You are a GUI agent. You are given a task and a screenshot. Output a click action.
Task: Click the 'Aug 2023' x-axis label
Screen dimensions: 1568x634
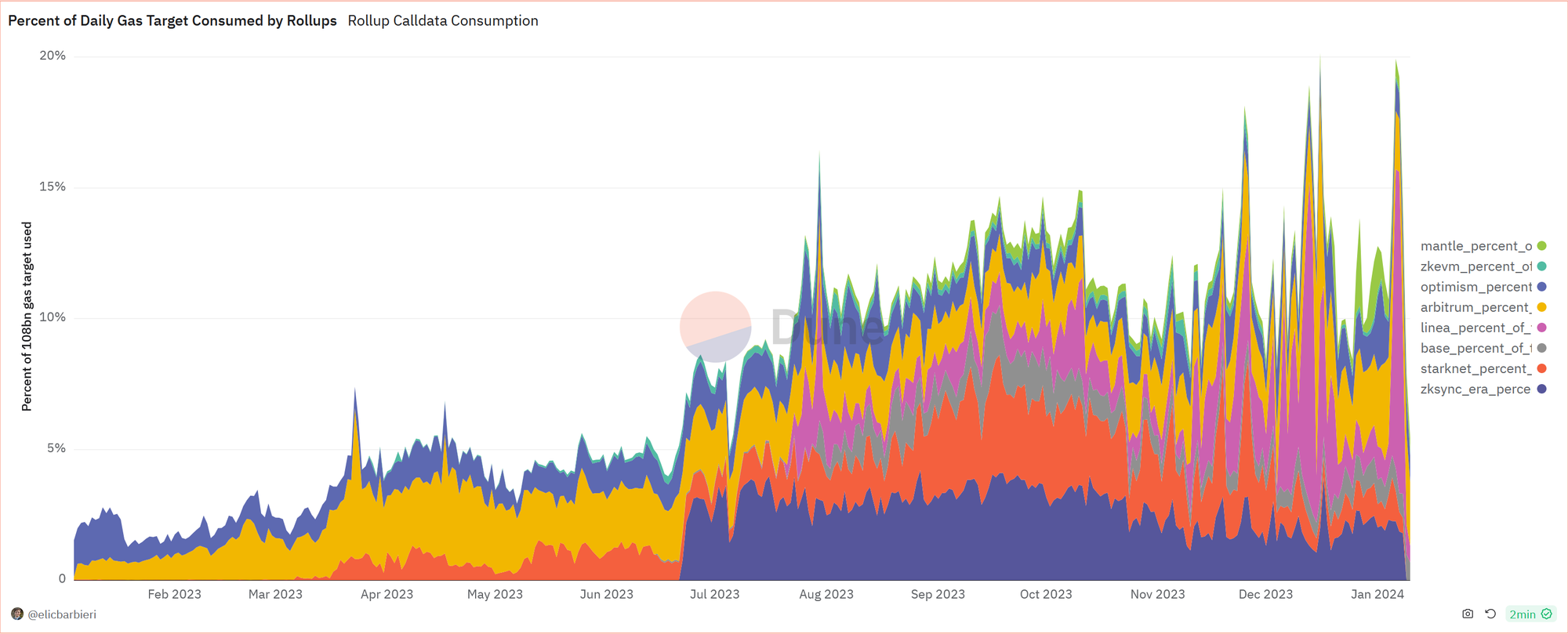pyautogui.click(x=826, y=594)
